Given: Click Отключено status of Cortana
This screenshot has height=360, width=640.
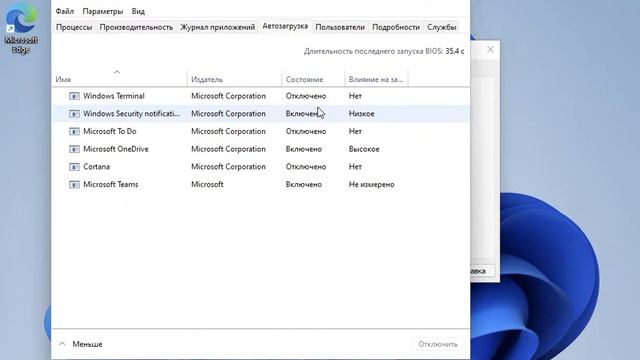Looking at the screenshot, I should pos(306,167).
